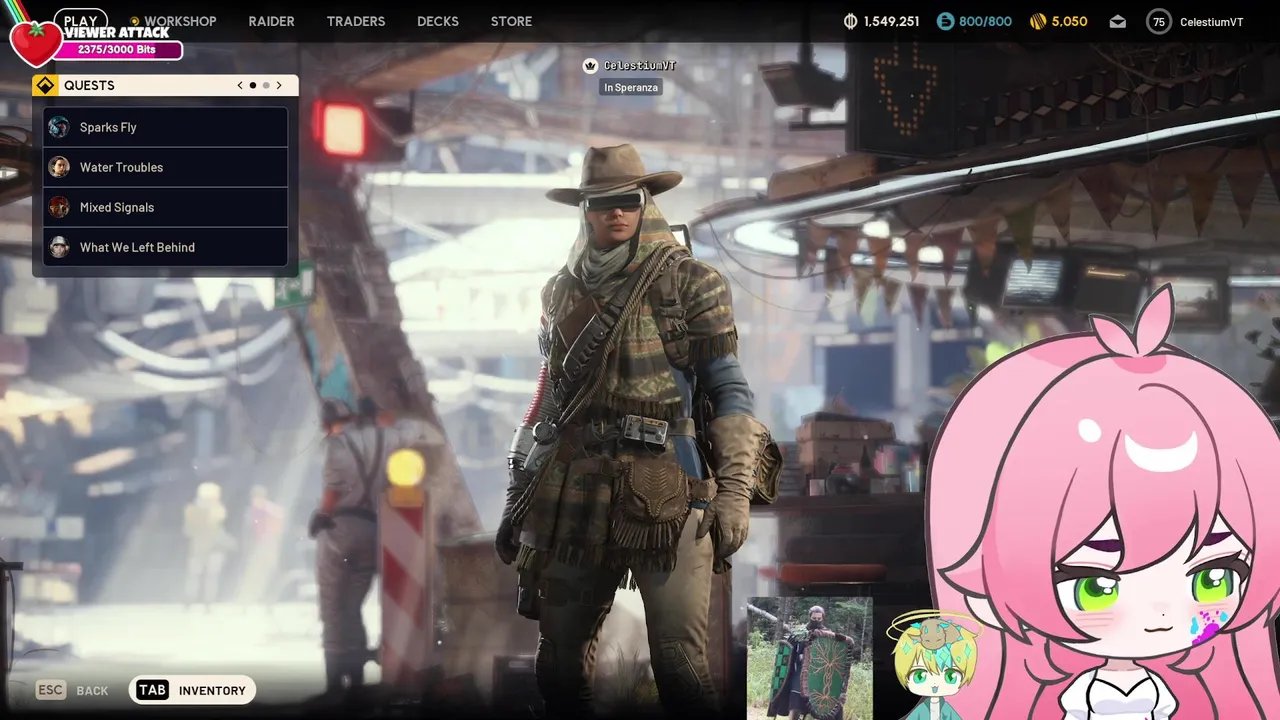Open the Sparks Fly quest
This screenshot has height=720, width=1280.
pos(165,127)
